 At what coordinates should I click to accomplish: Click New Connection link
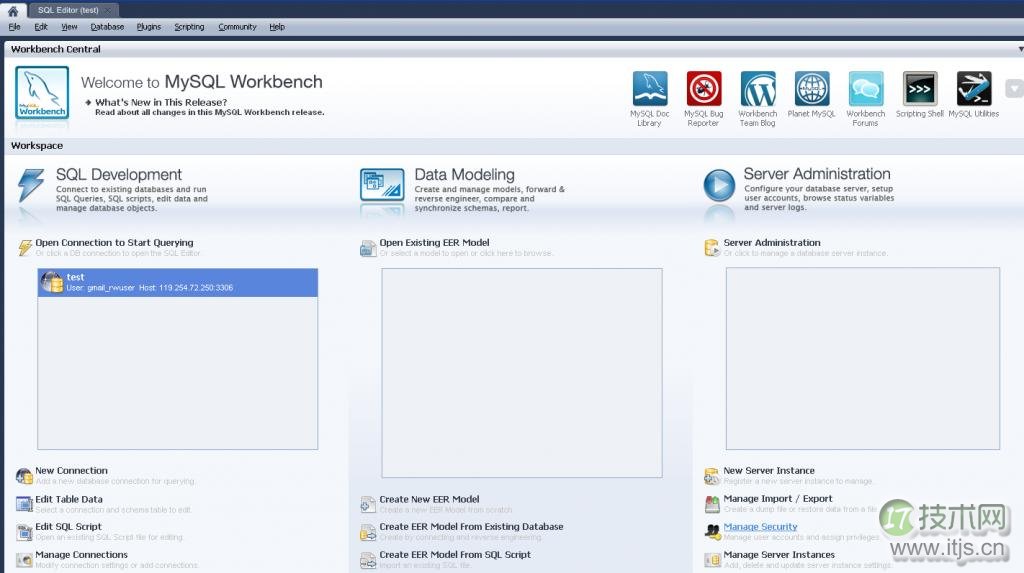[71, 471]
